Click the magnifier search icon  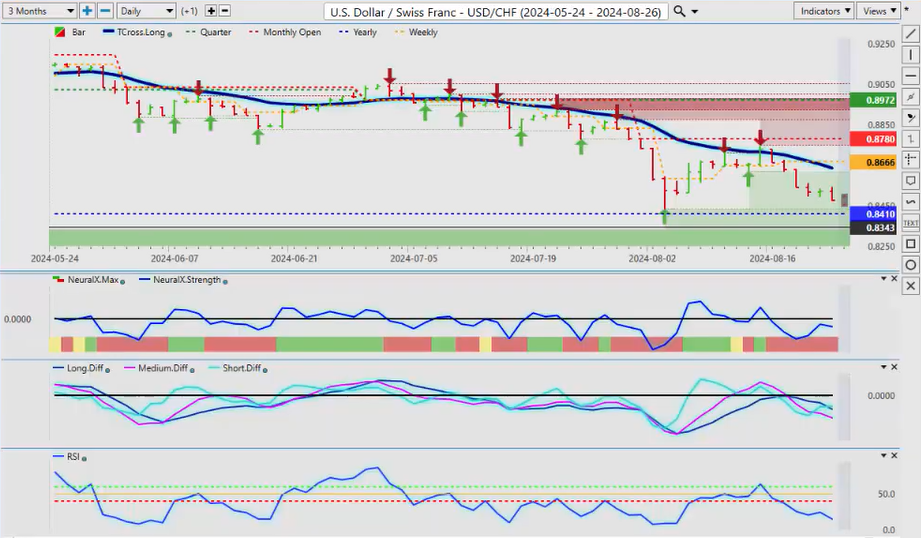(x=680, y=11)
